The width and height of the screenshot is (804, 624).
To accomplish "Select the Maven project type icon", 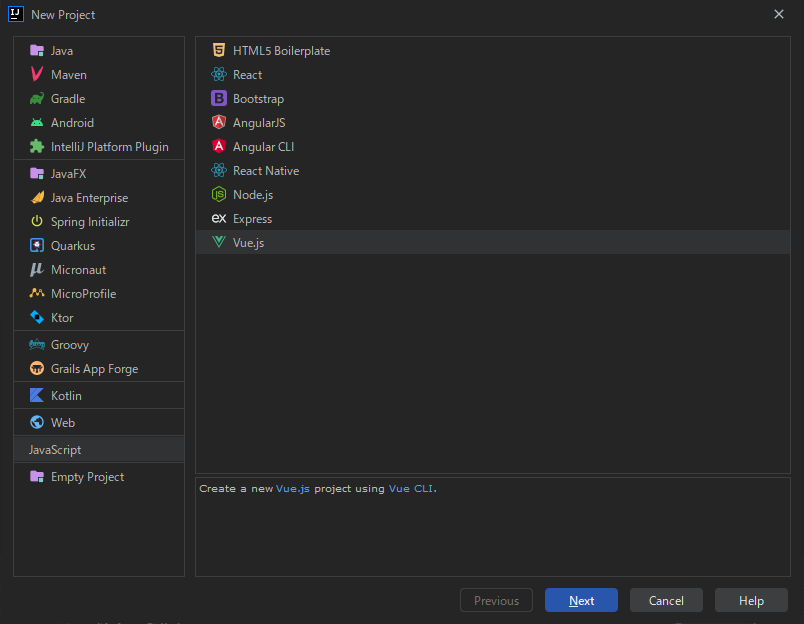I will click(36, 74).
